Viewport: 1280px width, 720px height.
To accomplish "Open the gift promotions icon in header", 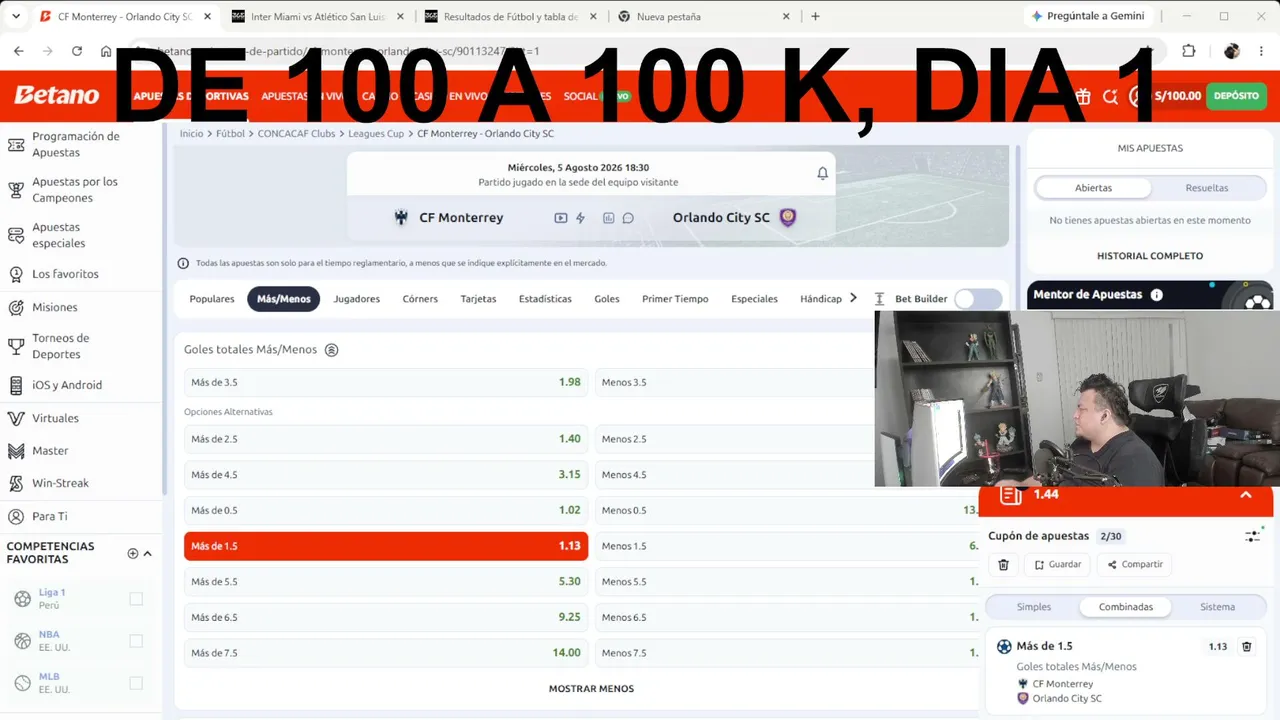I will tap(1083, 97).
